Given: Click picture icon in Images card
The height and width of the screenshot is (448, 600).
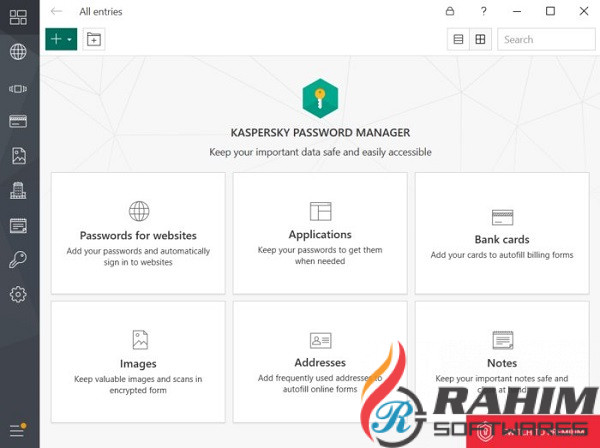Looking at the screenshot, I should [140, 340].
